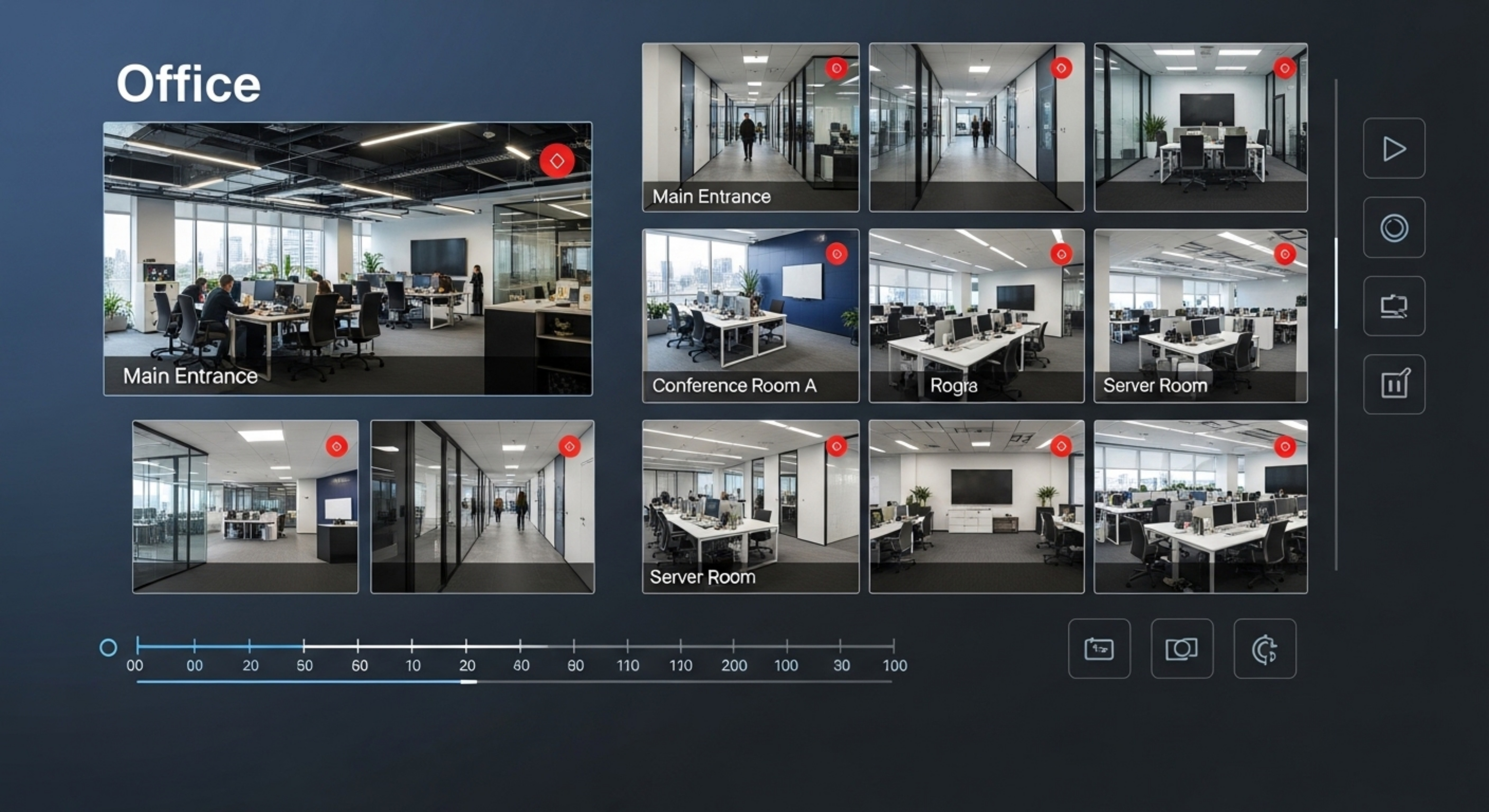Toggle record indicator on small Main Entrance tile
Image resolution: width=1489 pixels, height=812 pixels.
click(x=836, y=68)
